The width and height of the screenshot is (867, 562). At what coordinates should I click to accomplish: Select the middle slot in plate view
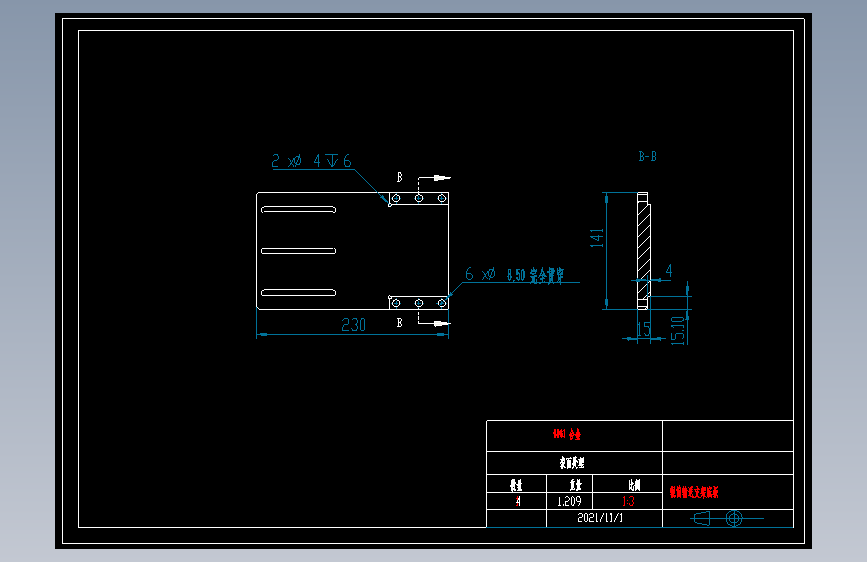click(299, 251)
